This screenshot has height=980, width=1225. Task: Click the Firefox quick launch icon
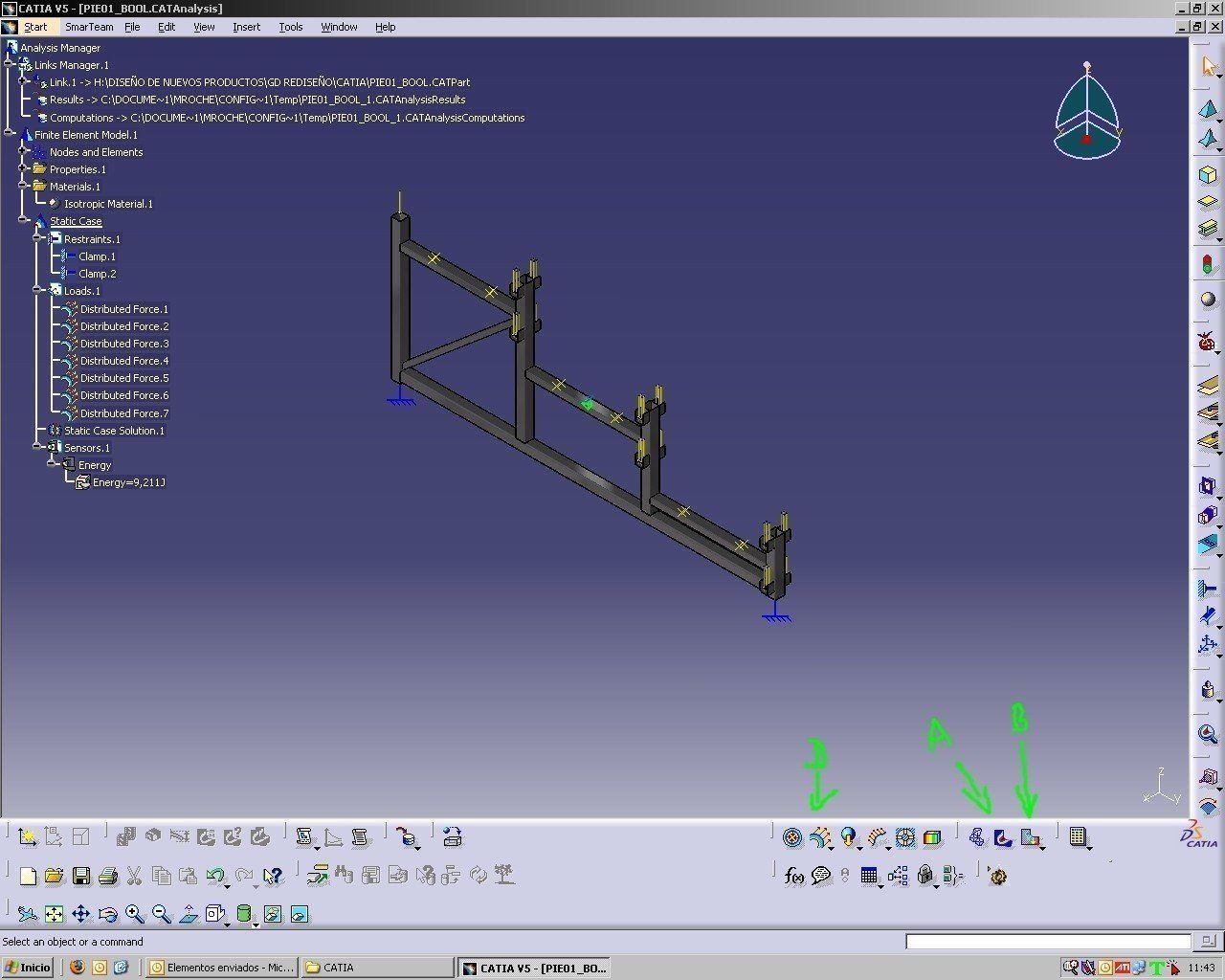(78, 968)
